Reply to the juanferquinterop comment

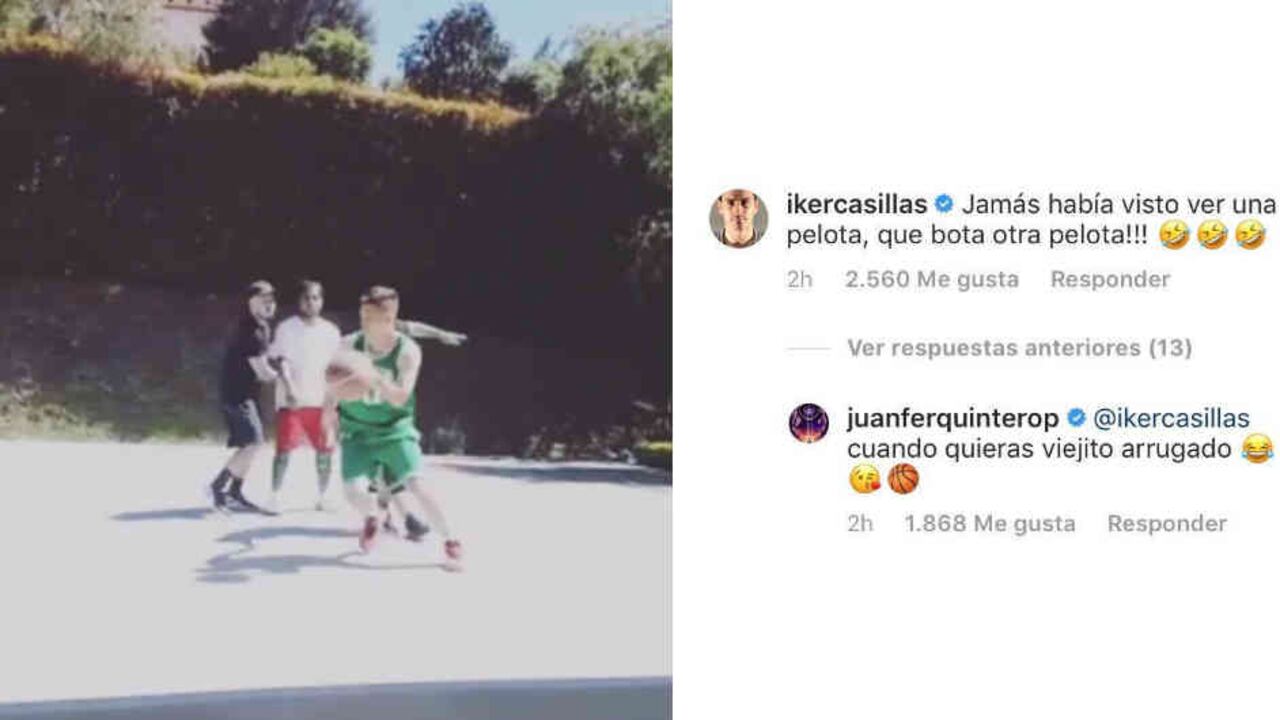click(1167, 524)
